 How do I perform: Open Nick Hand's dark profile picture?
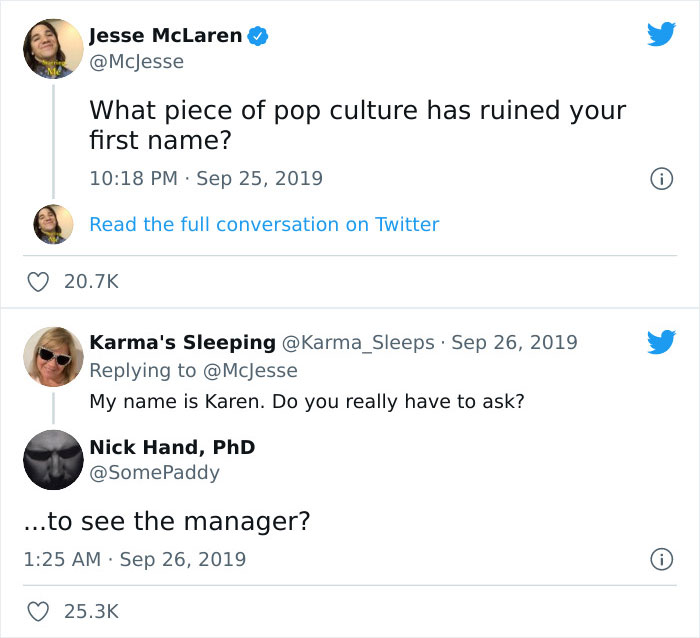coord(53,460)
